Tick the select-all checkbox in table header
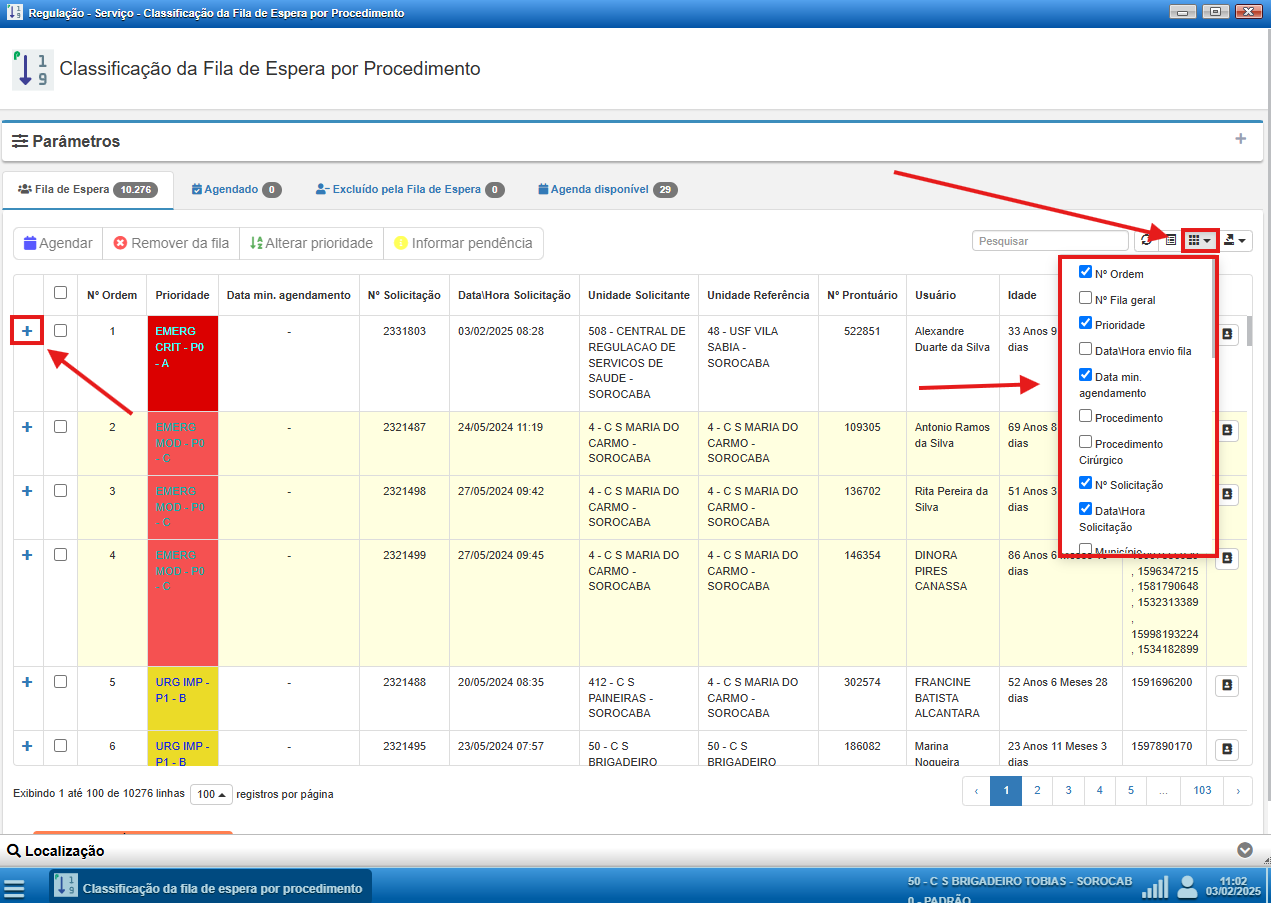The height and width of the screenshot is (903, 1271). coord(60,293)
